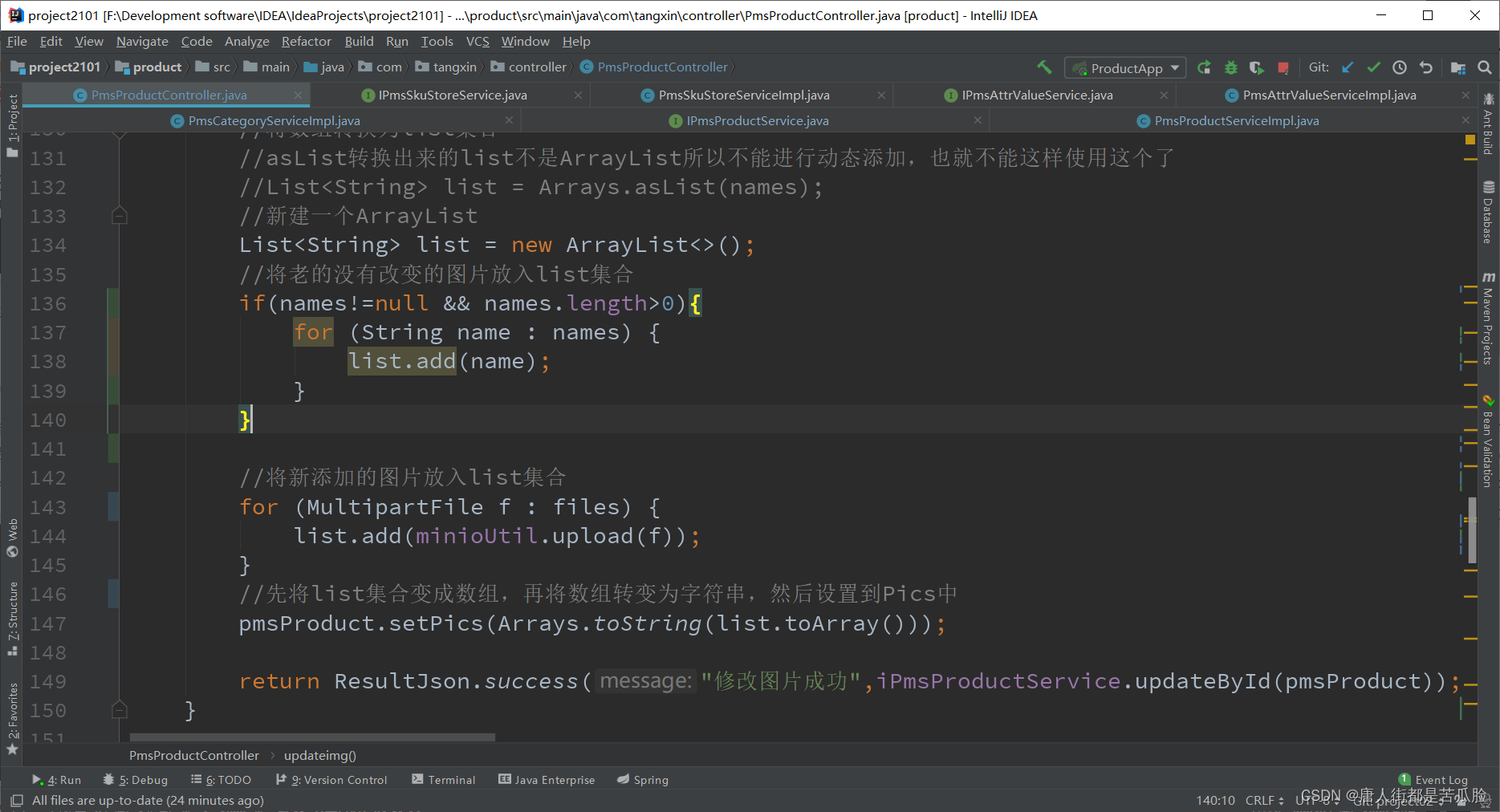Open the Spring tool window
Viewport: 1500px width, 812px height.
click(x=643, y=780)
